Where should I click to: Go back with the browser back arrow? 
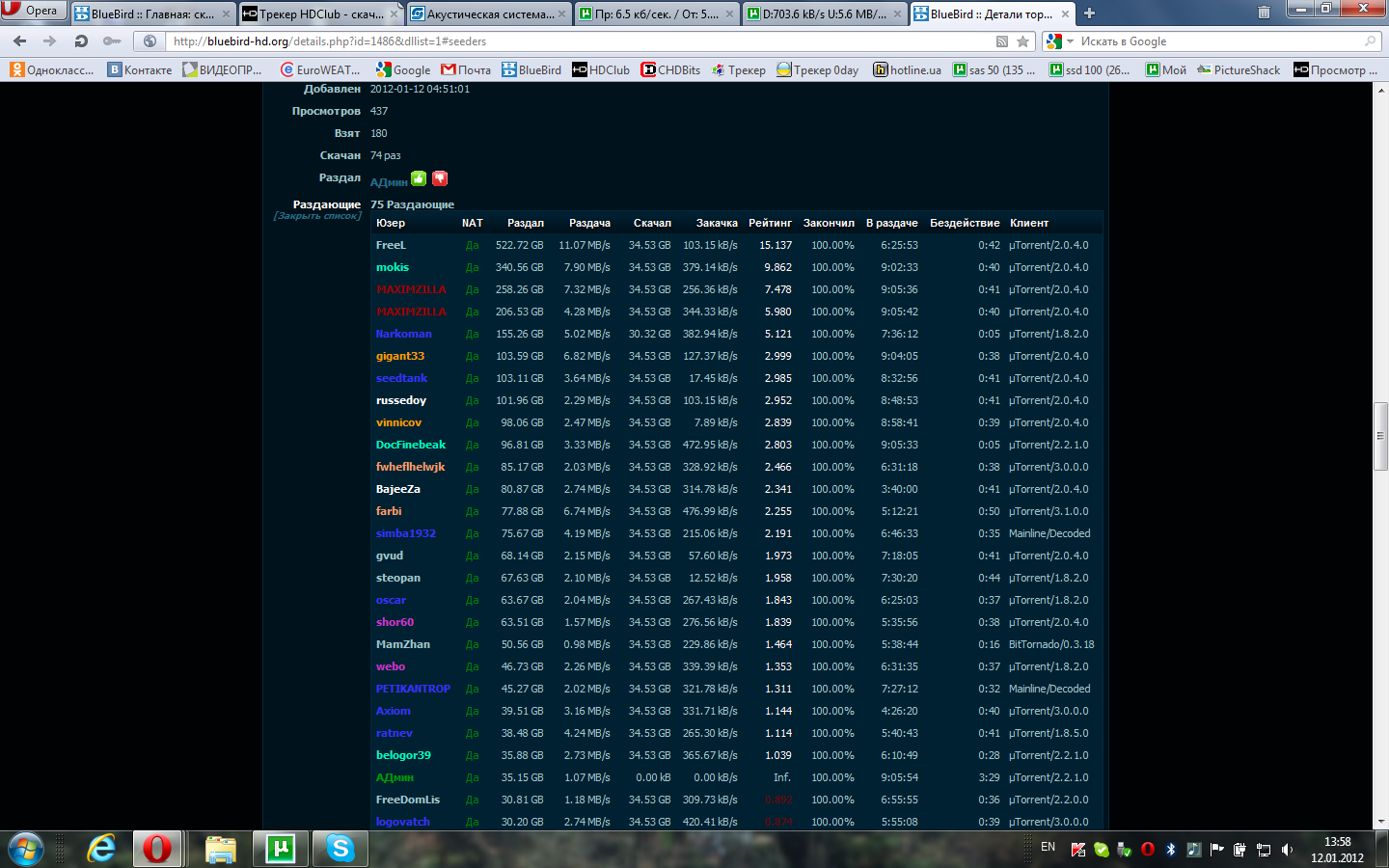coord(19,41)
